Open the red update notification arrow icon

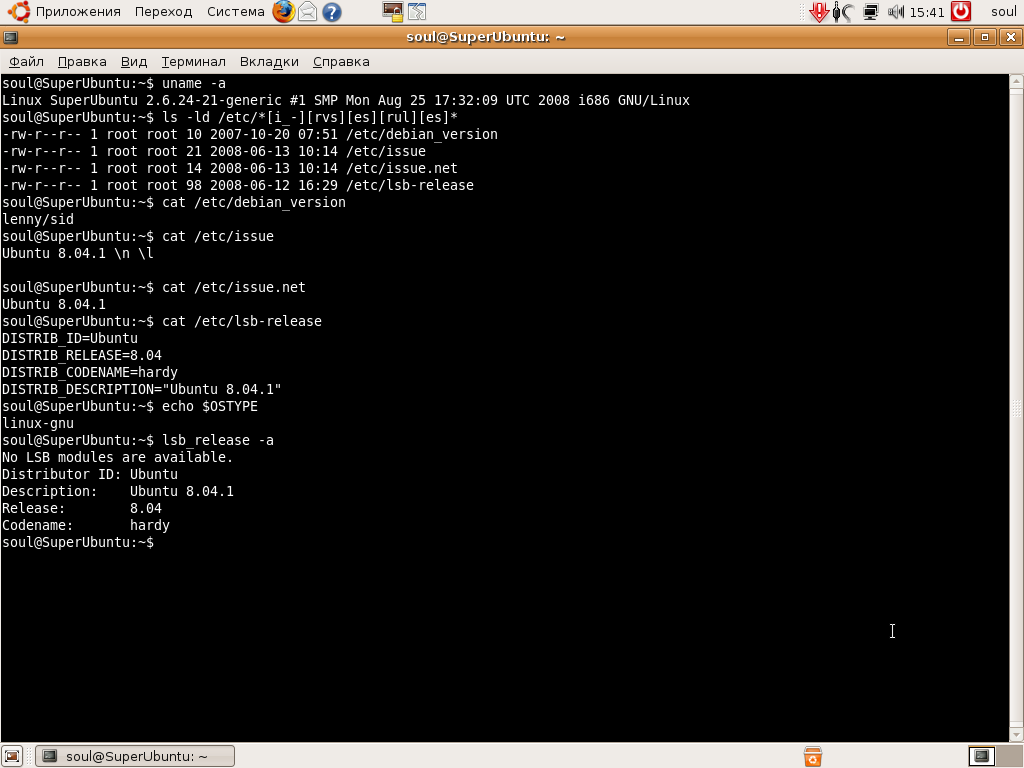point(818,12)
